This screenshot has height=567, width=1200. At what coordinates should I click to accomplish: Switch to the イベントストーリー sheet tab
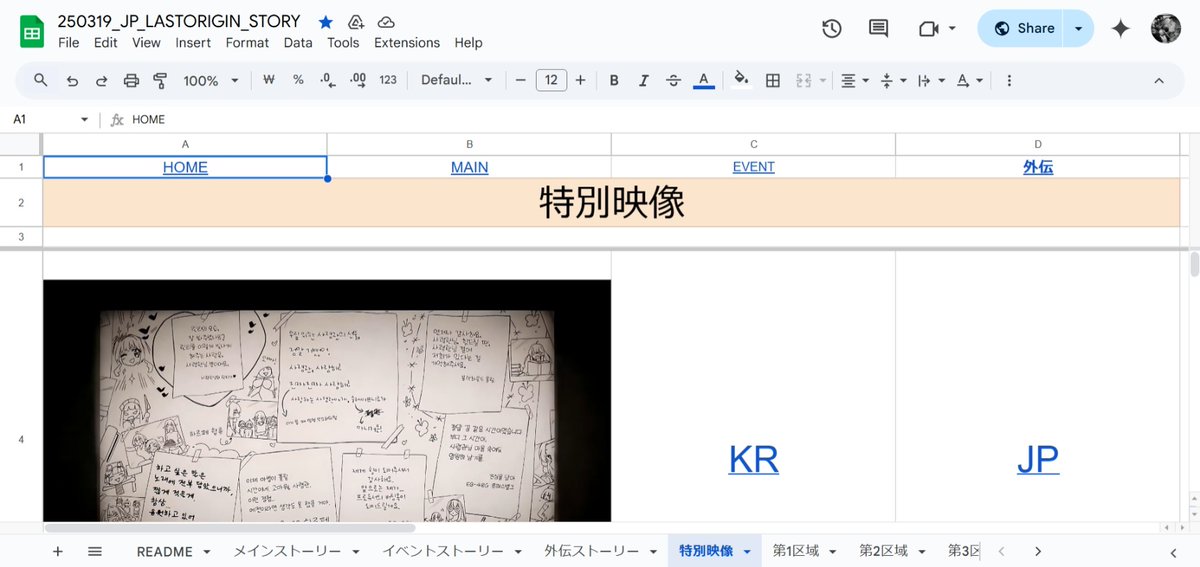(x=443, y=551)
